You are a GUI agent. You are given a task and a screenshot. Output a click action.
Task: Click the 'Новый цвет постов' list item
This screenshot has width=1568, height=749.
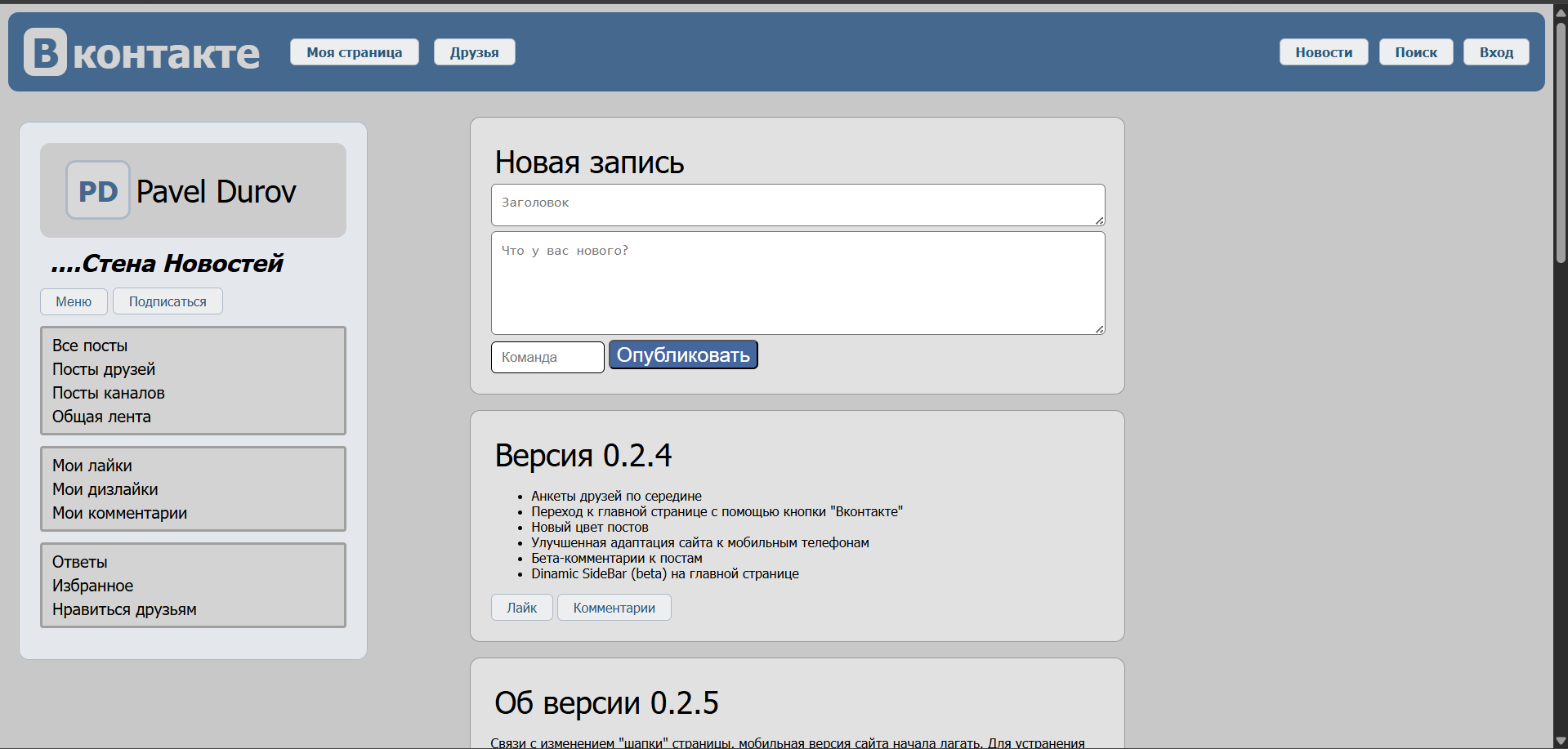[590, 527]
